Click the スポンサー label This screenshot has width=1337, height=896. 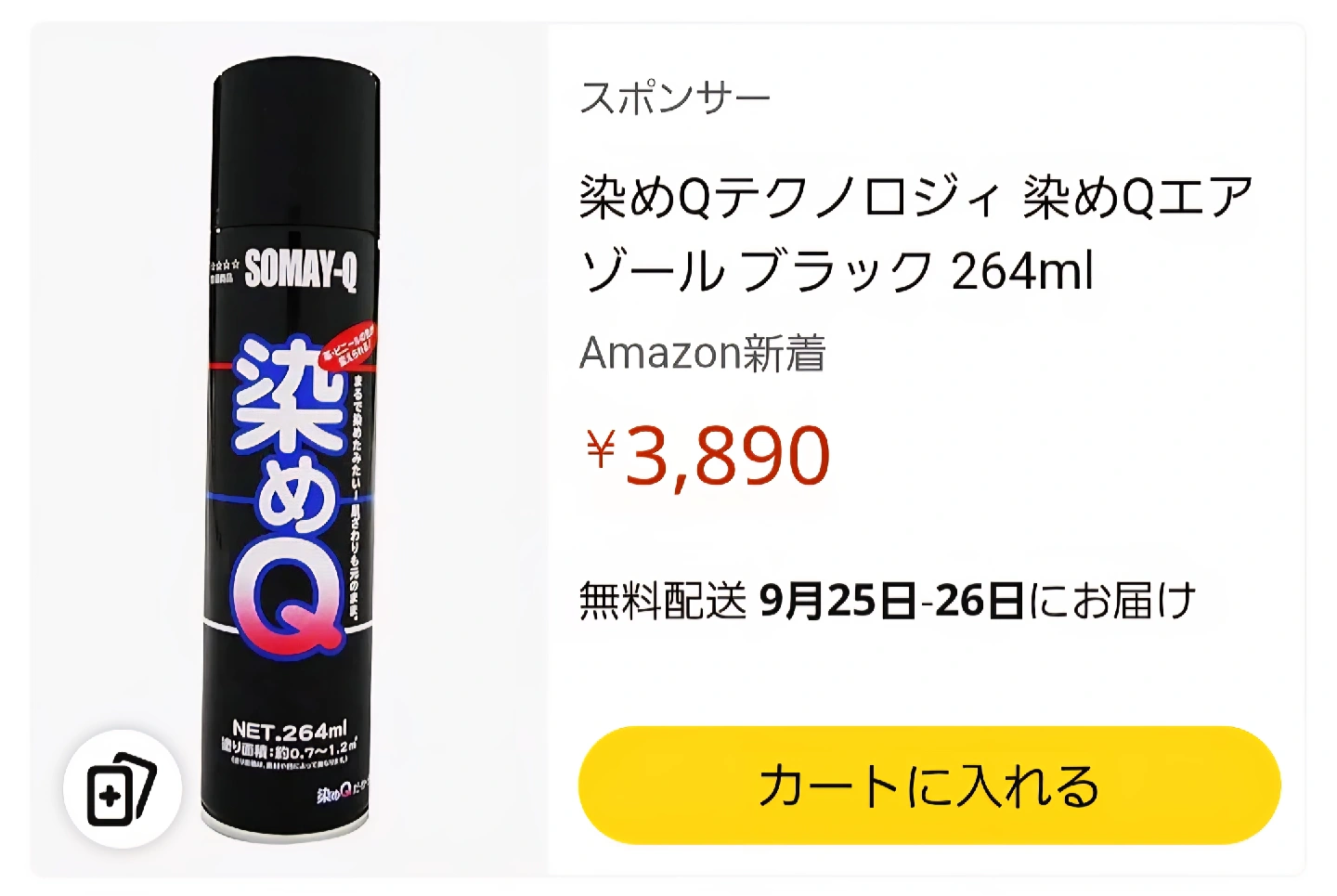pyautogui.click(x=675, y=97)
